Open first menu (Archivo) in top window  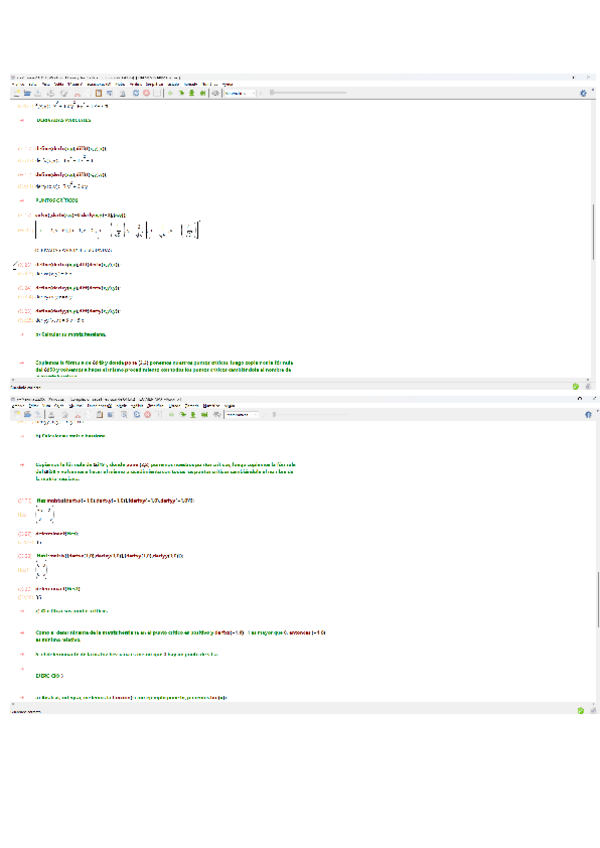[18, 84]
